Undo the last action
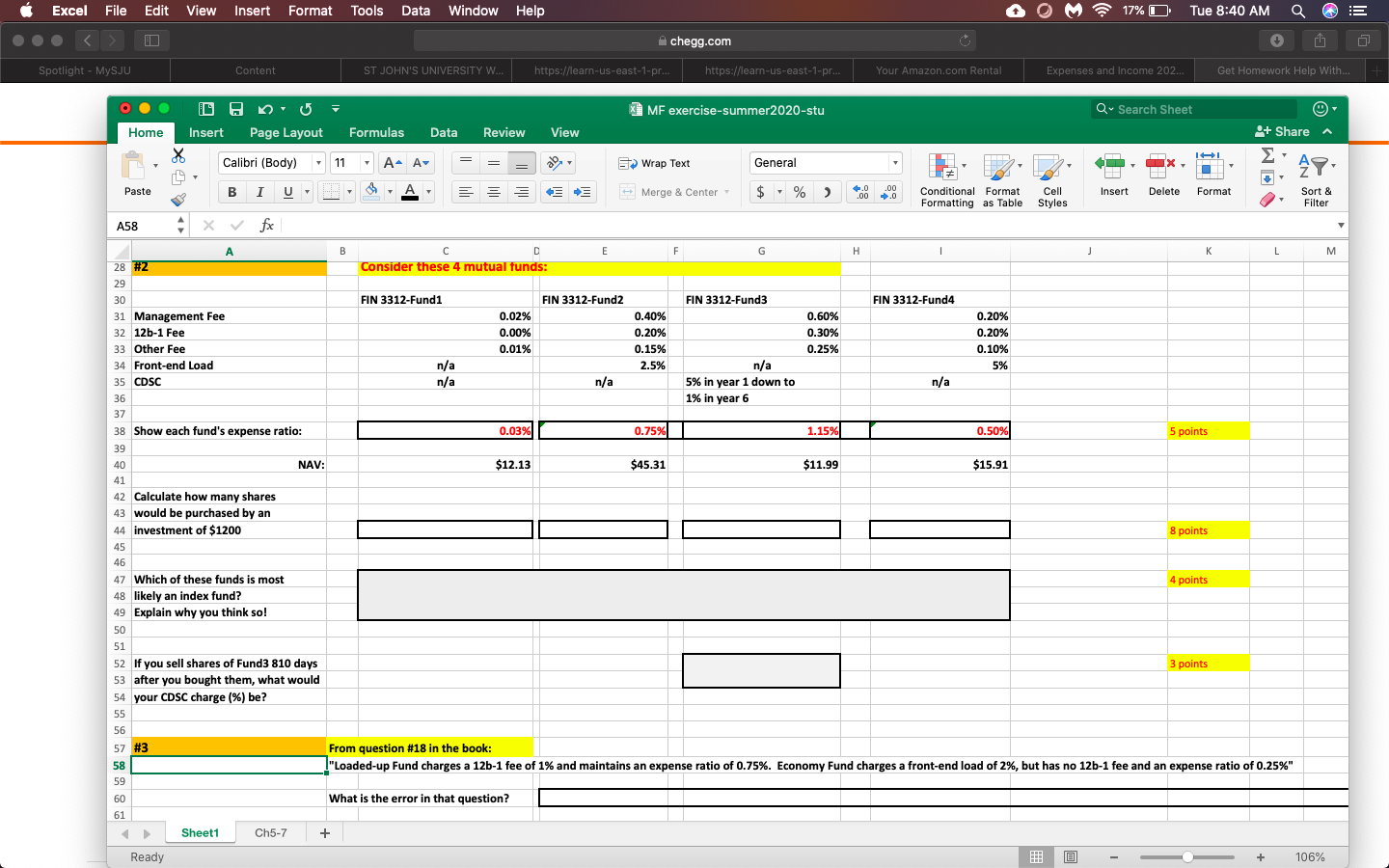Image resolution: width=1389 pixels, height=868 pixels. point(265,109)
